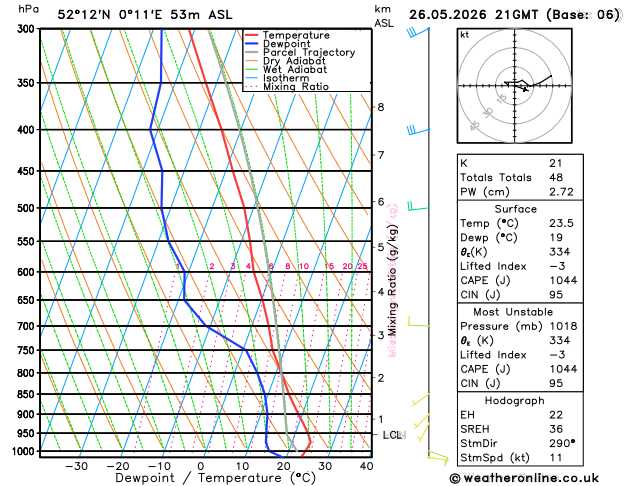The width and height of the screenshot is (629, 486).
Task: Select the 'Mixing Ratio' legend label
Action: click(x=296, y=87)
